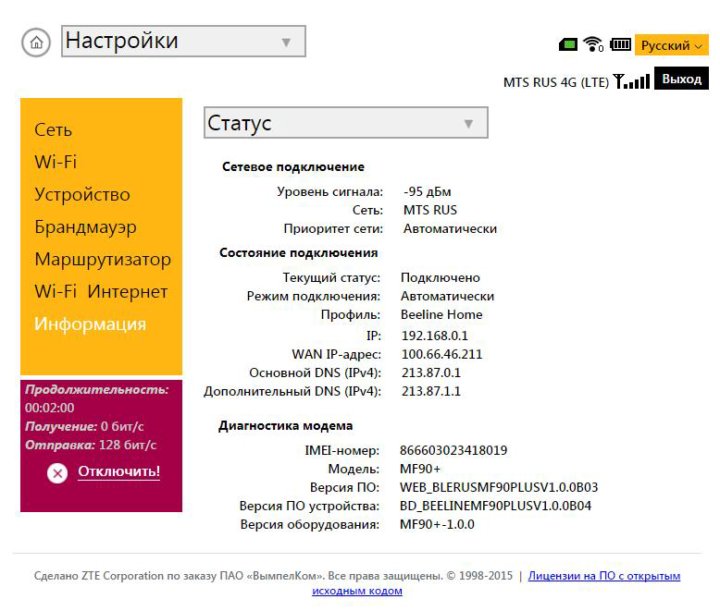The width and height of the screenshot is (720, 611).
Task: Open the open source licenses link
Action: (603, 576)
